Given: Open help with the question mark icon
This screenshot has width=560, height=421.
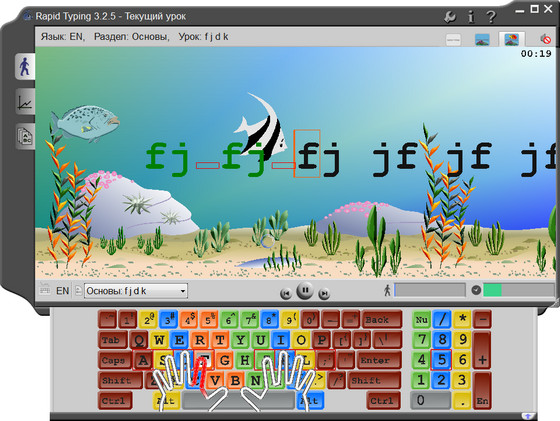Looking at the screenshot, I should 491,17.
